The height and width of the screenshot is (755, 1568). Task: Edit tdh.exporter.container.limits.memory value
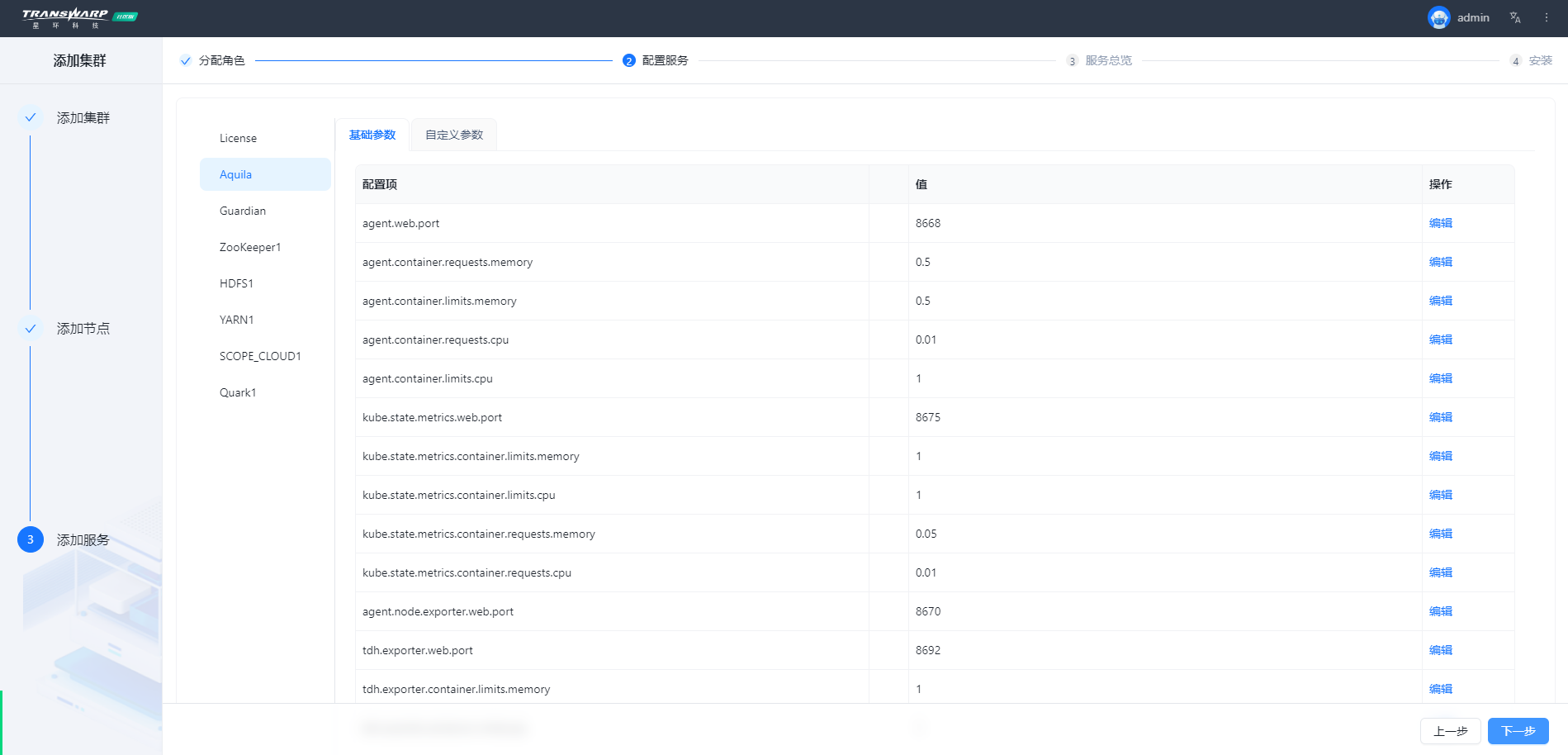tap(1441, 689)
